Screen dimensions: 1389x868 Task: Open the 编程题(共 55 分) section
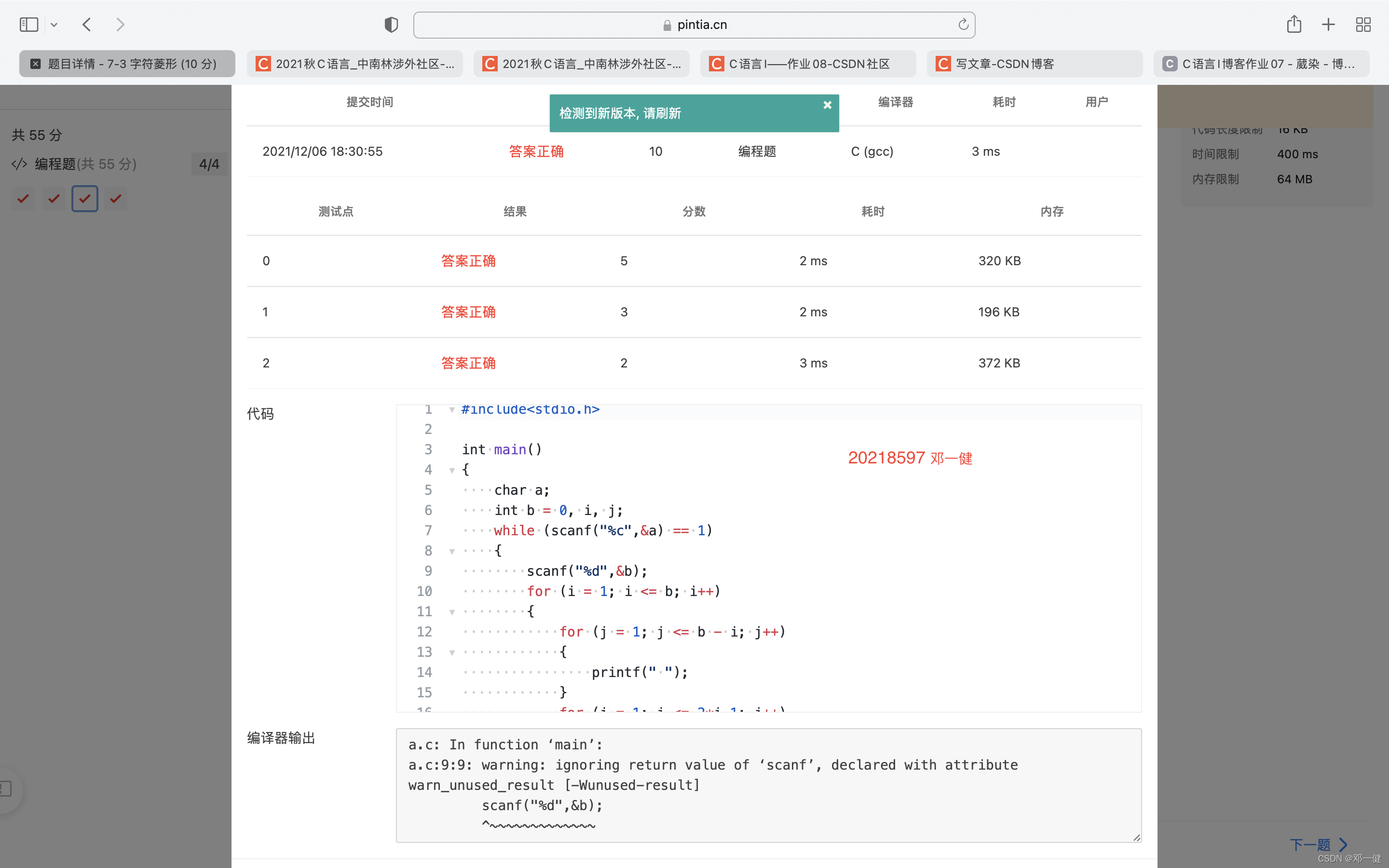(x=85, y=164)
